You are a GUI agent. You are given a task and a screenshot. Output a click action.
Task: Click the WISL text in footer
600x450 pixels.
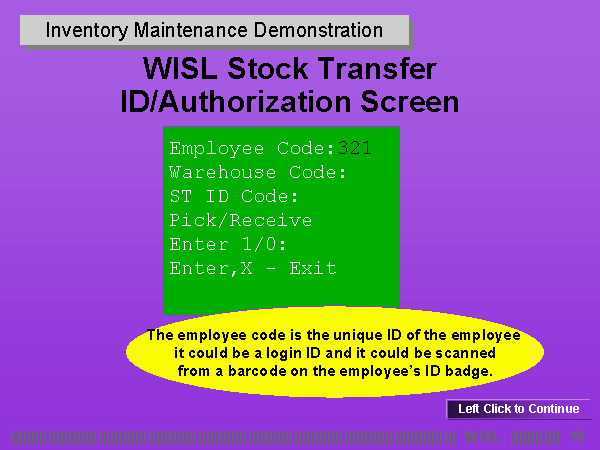tap(483, 437)
